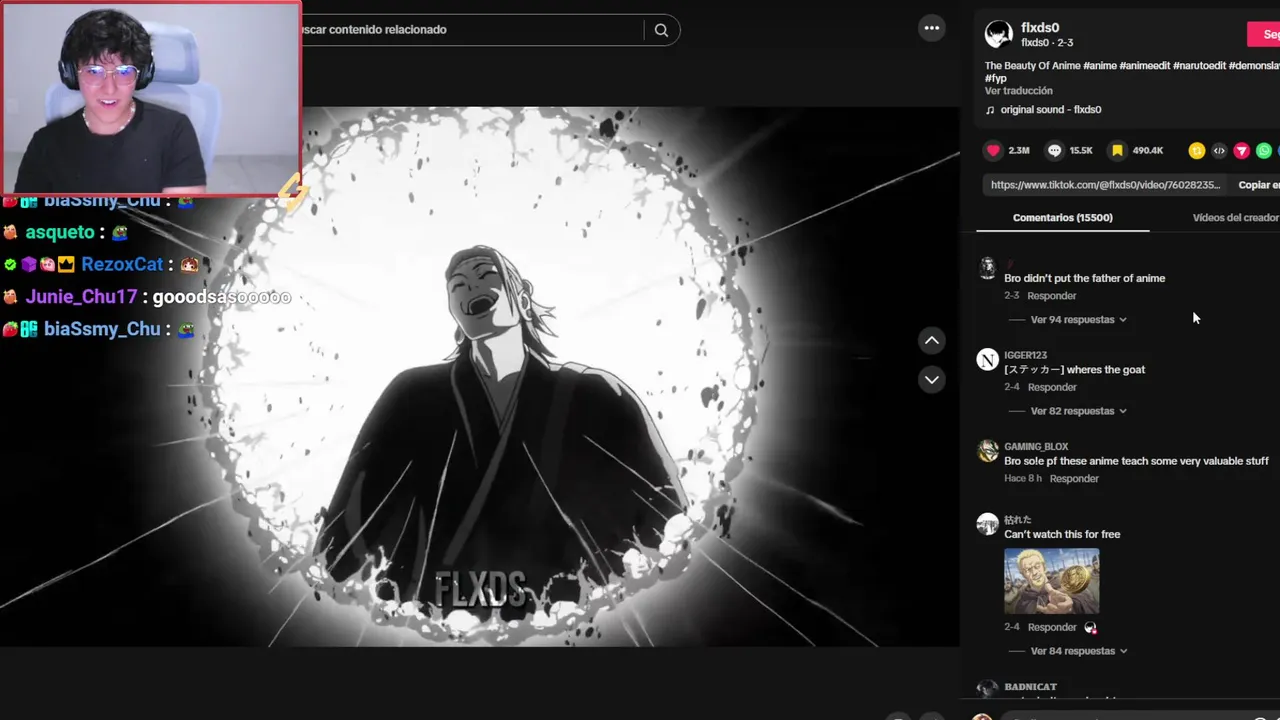Open the coin image in comment
The image size is (1280, 720).
pyautogui.click(x=1051, y=581)
